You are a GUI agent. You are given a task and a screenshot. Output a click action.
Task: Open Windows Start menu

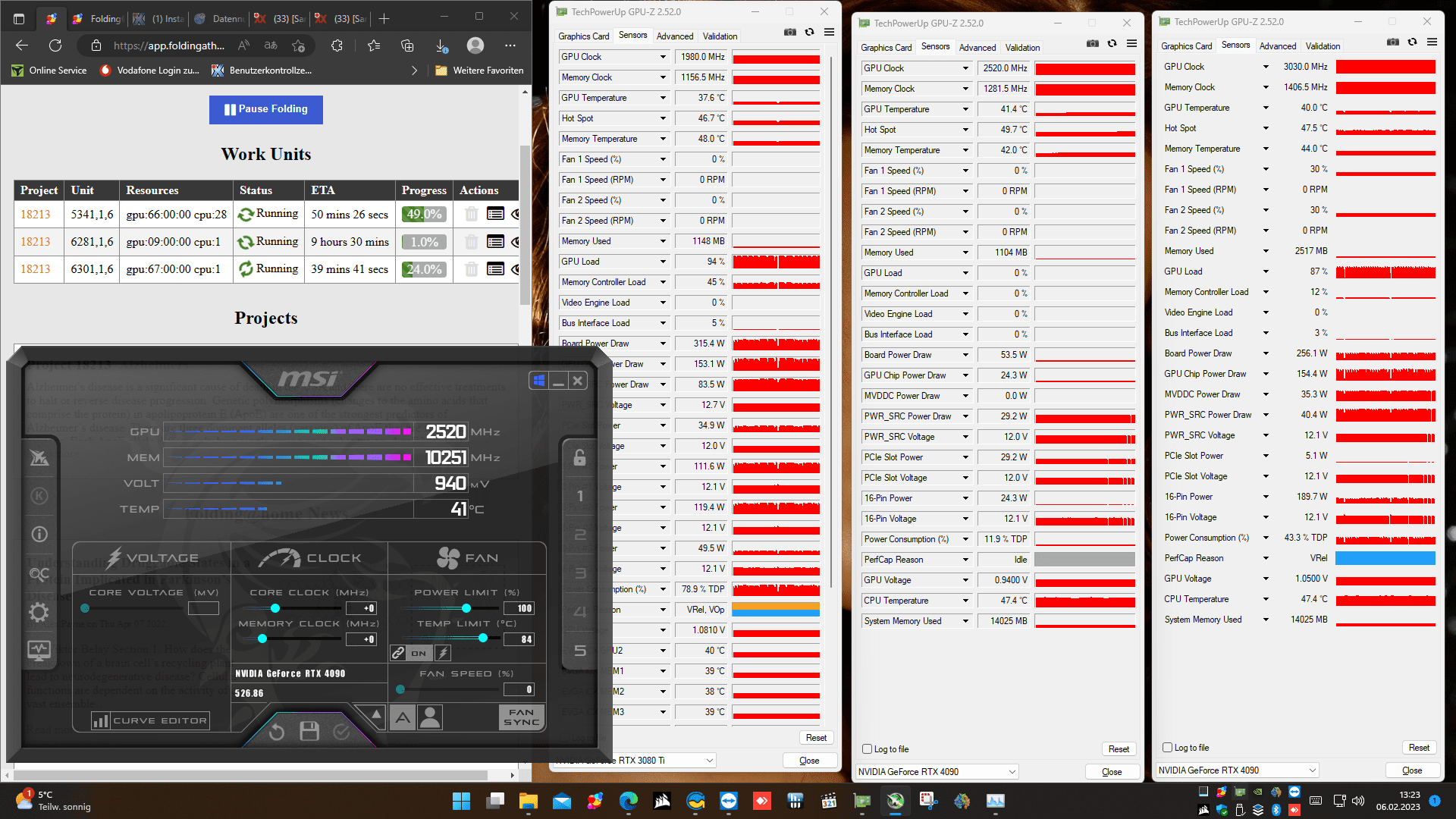tap(461, 801)
